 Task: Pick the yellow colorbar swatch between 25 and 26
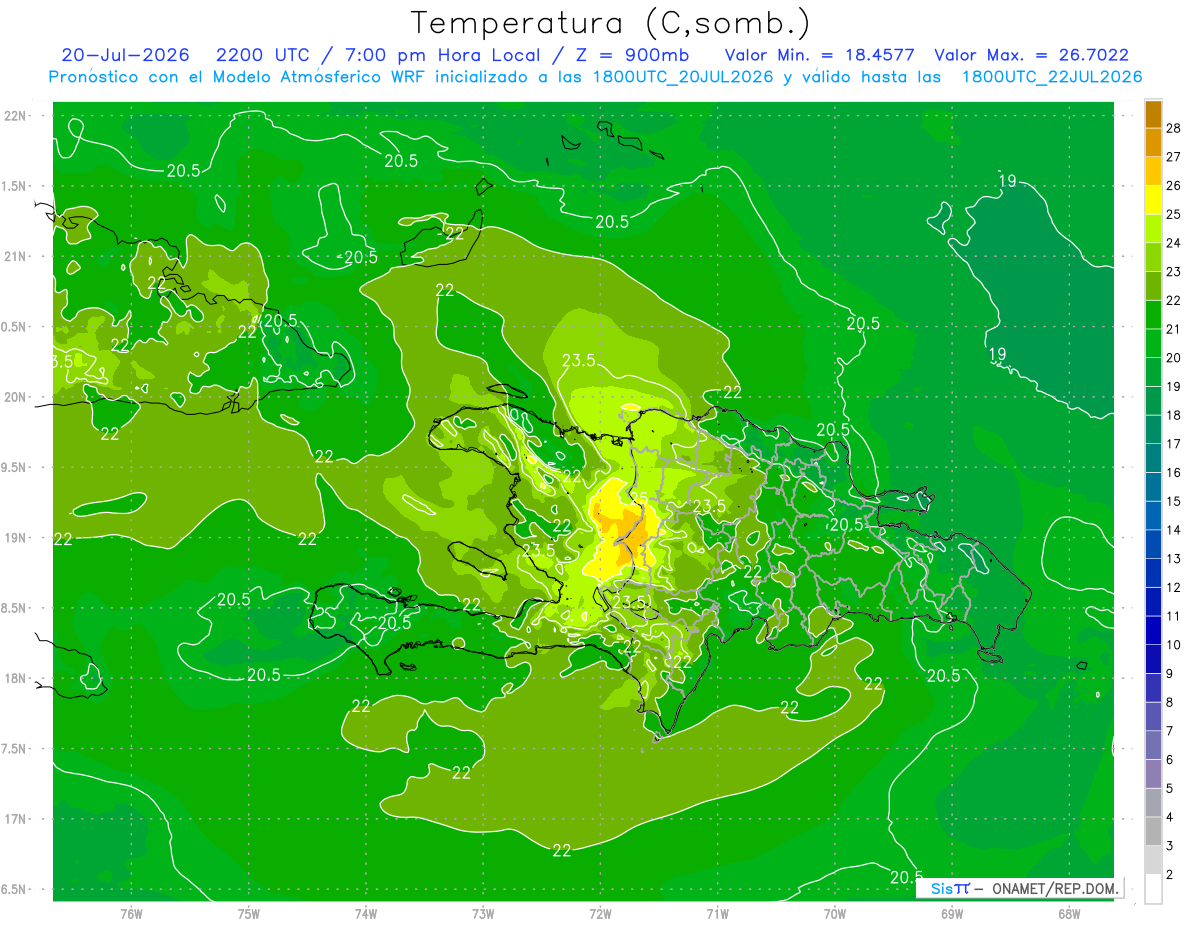[x=1153, y=200]
